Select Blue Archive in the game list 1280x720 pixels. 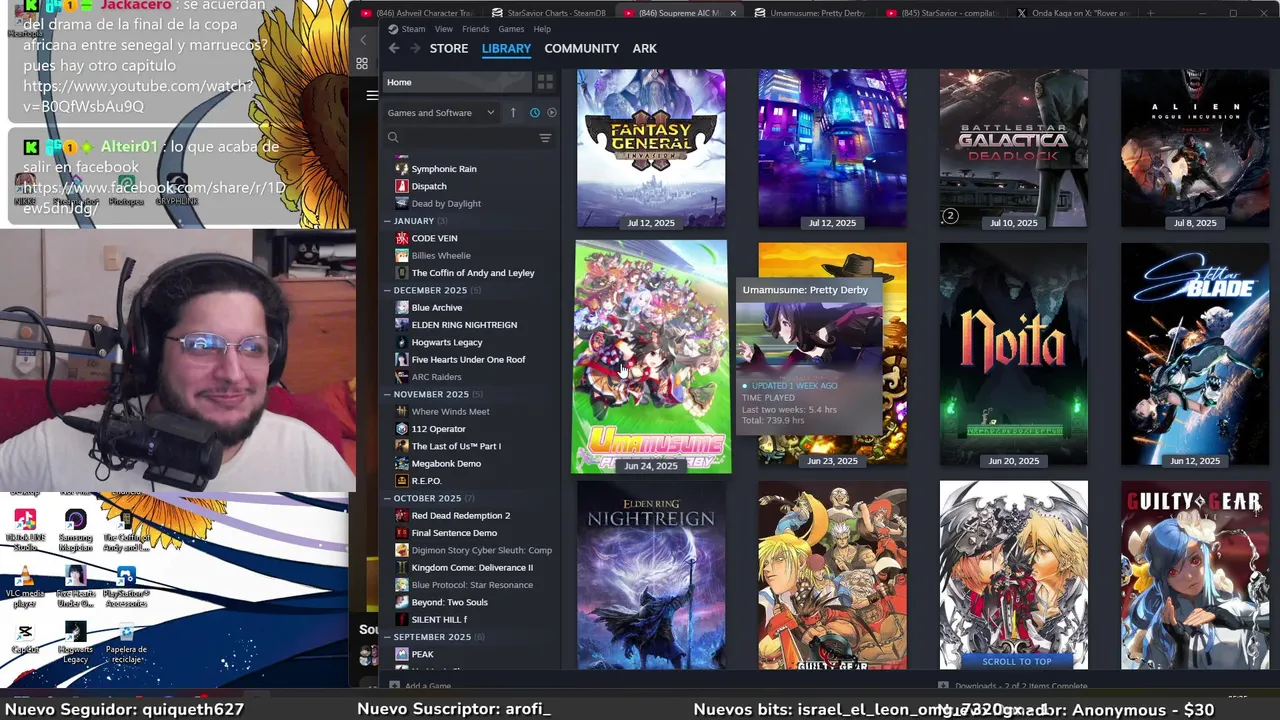(x=436, y=307)
